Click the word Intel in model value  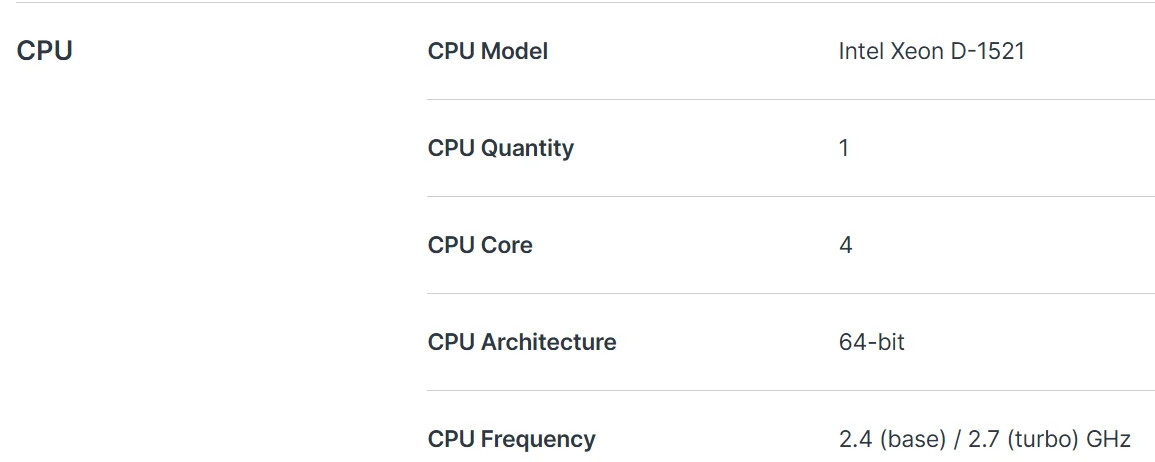861,52
